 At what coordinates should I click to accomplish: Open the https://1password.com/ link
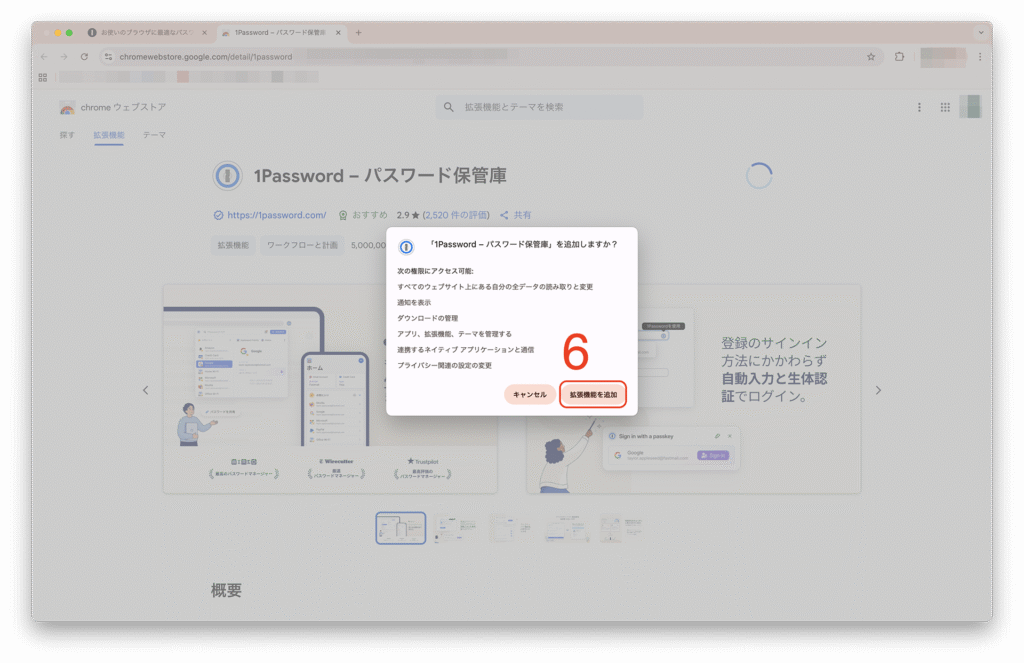pyautogui.click(x=277, y=215)
